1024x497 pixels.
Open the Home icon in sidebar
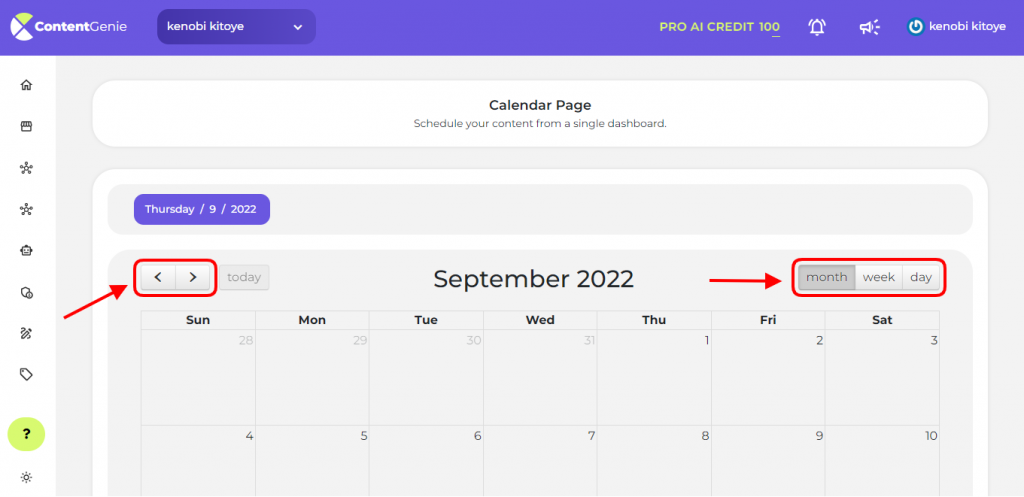[26, 85]
